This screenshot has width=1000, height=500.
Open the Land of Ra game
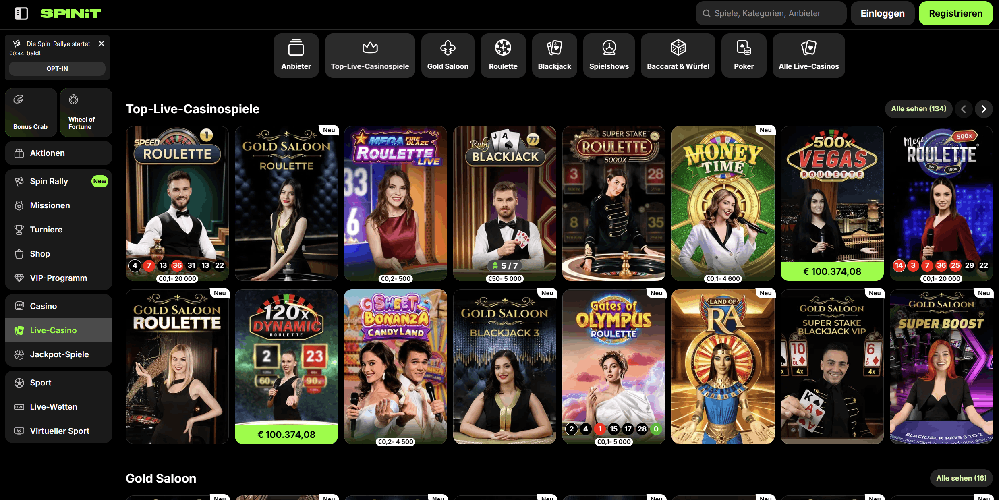(x=723, y=367)
